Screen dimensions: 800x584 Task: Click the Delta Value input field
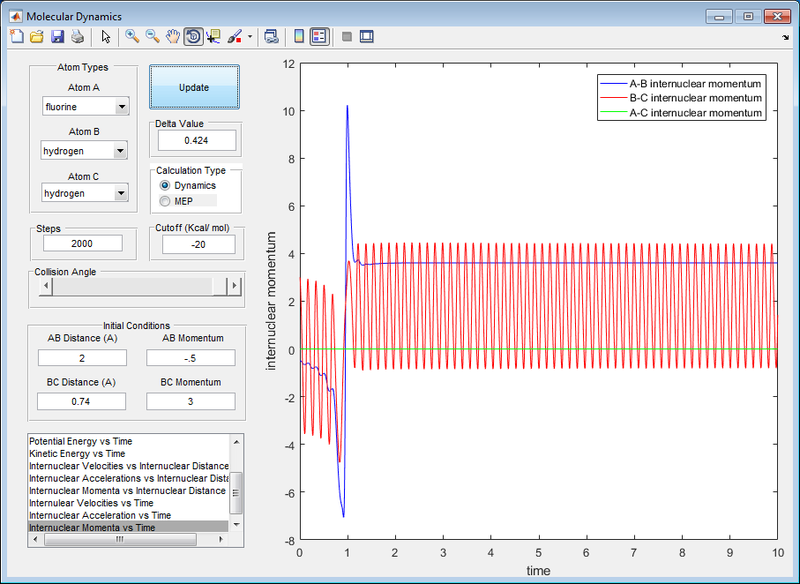197,140
